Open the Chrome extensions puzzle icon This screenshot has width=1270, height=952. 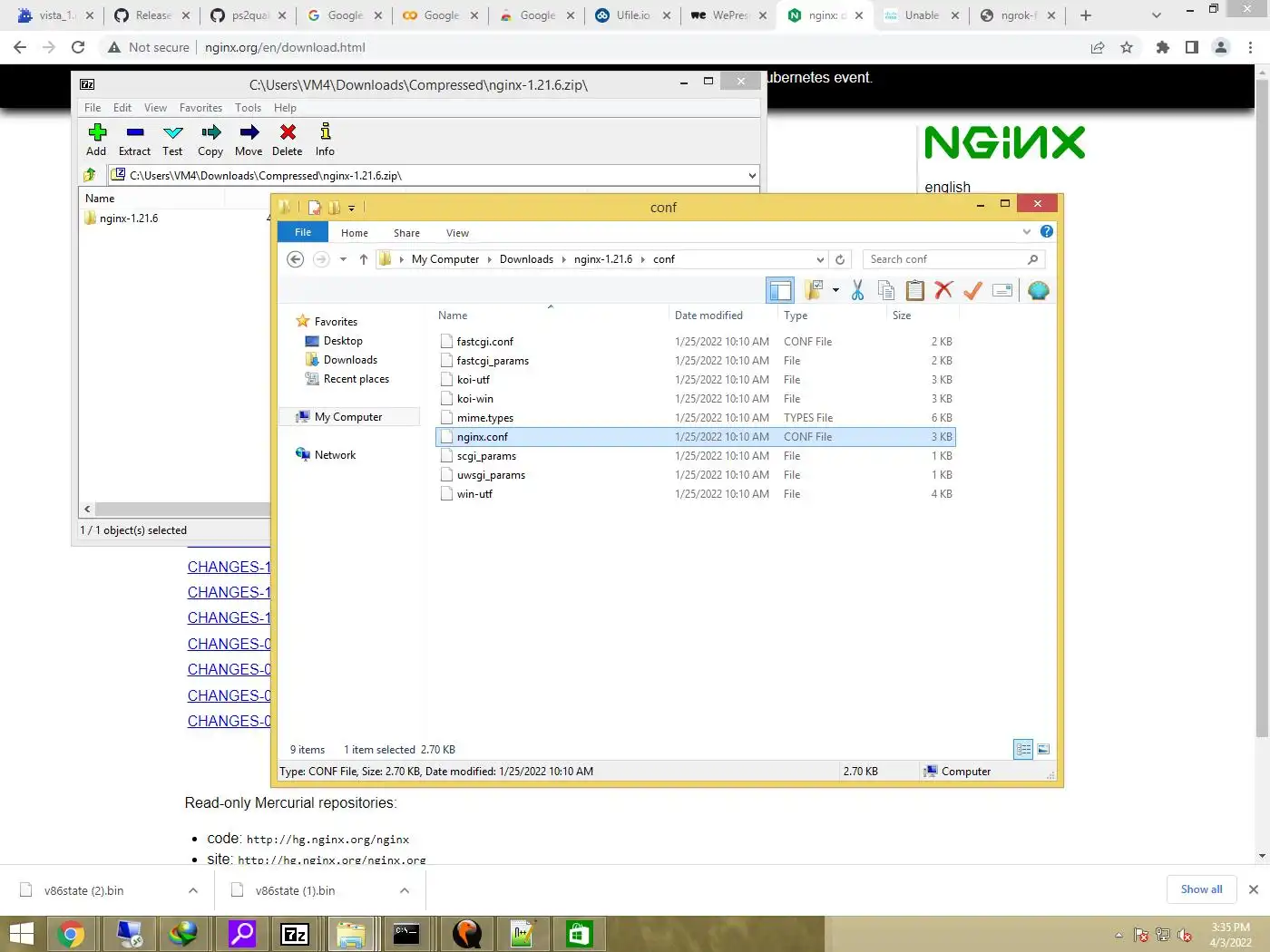coord(1162,47)
